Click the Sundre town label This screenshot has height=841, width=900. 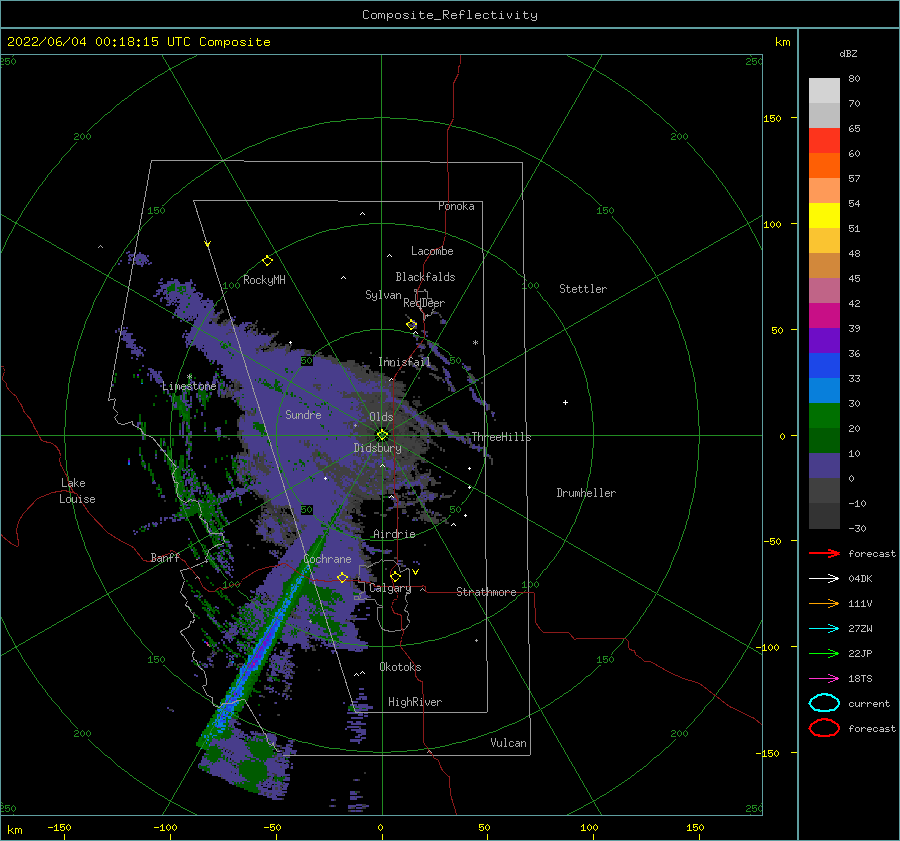[x=304, y=415]
